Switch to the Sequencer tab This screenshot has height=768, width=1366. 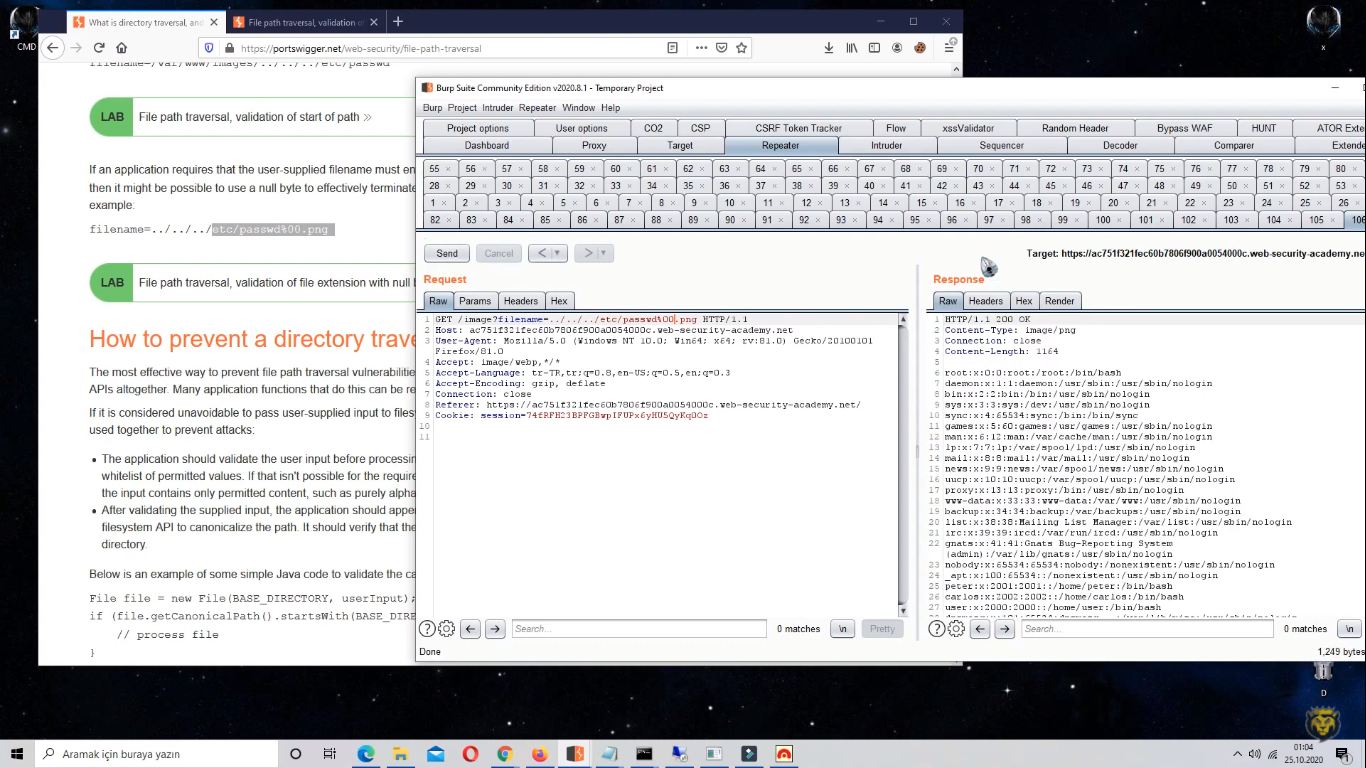pyautogui.click(x=1001, y=146)
